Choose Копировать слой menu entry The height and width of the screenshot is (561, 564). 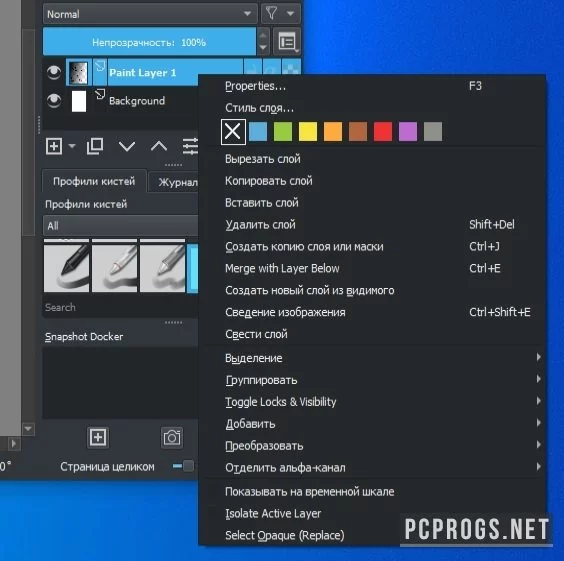tap(372, 181)
